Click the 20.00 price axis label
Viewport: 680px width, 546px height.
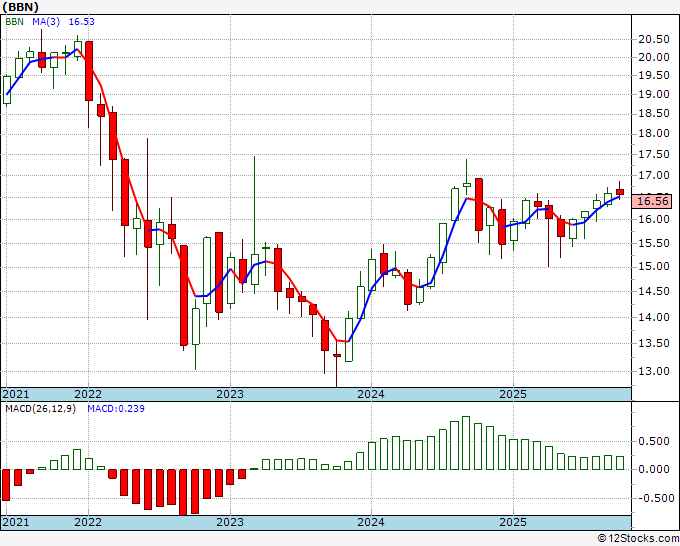(654, 57)
